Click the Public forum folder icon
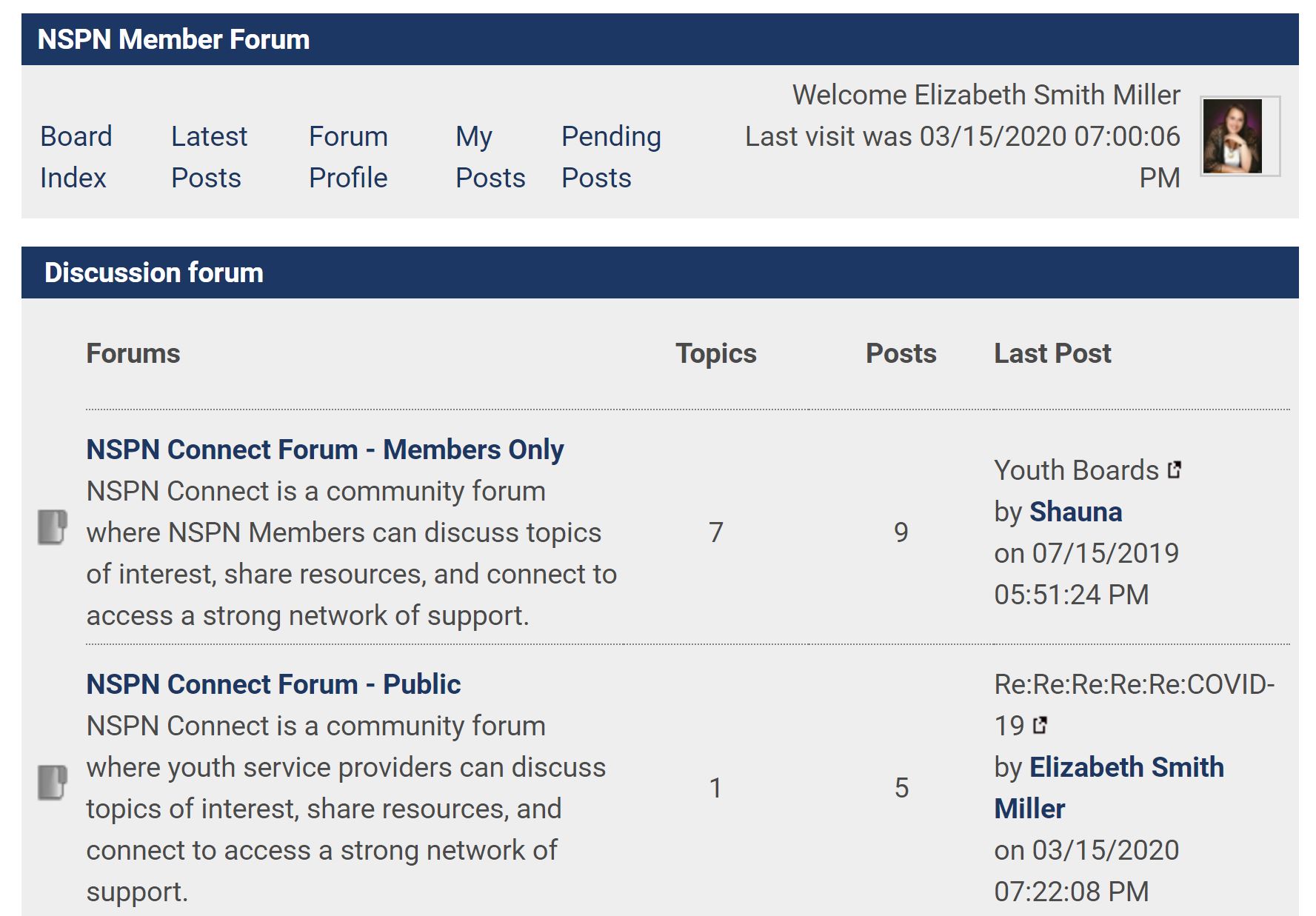Screen dimensions: 1316x916 tap(53, 783)
